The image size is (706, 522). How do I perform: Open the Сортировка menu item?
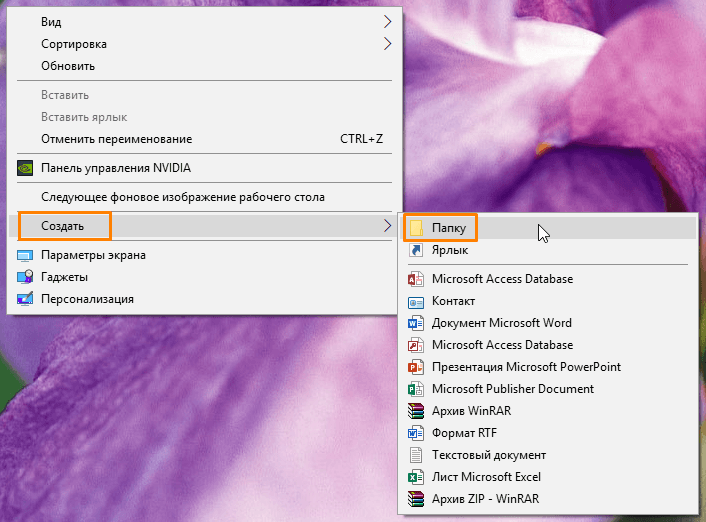(204, 44)
